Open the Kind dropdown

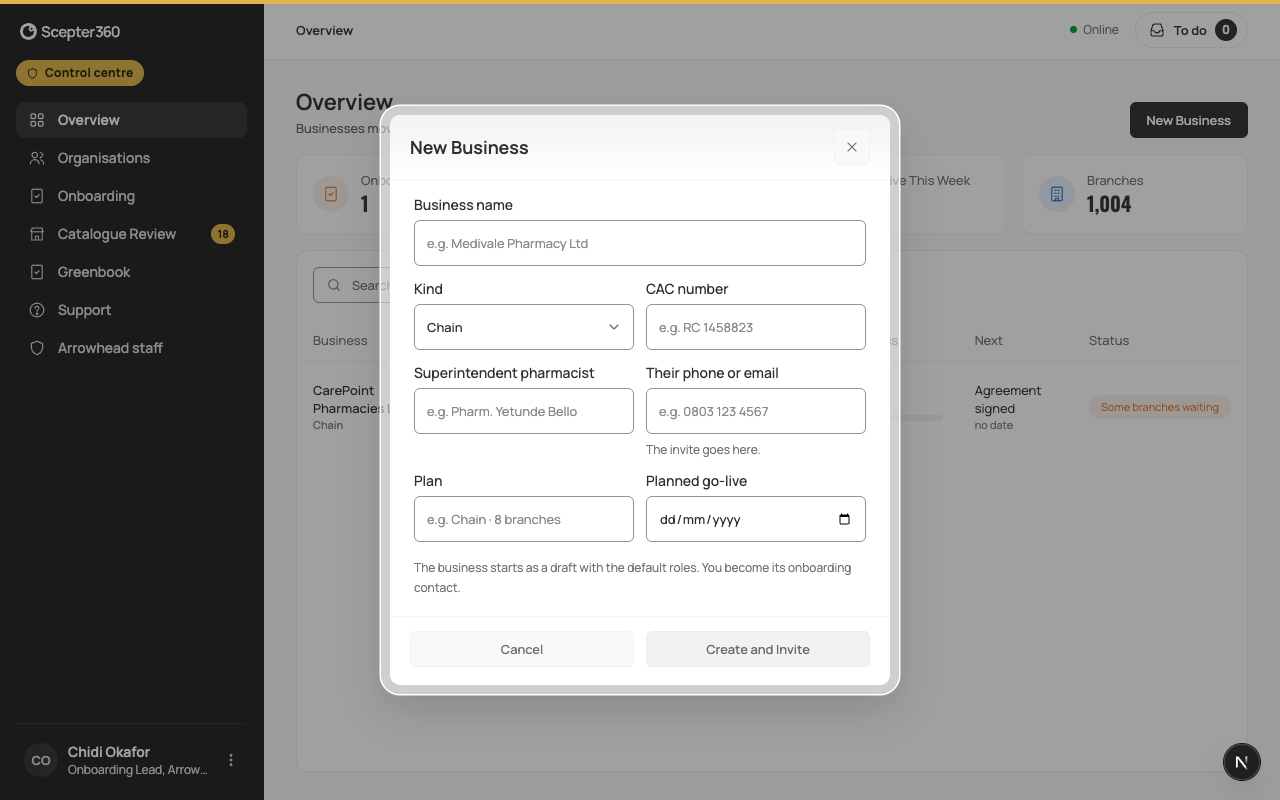click(524, 327)
